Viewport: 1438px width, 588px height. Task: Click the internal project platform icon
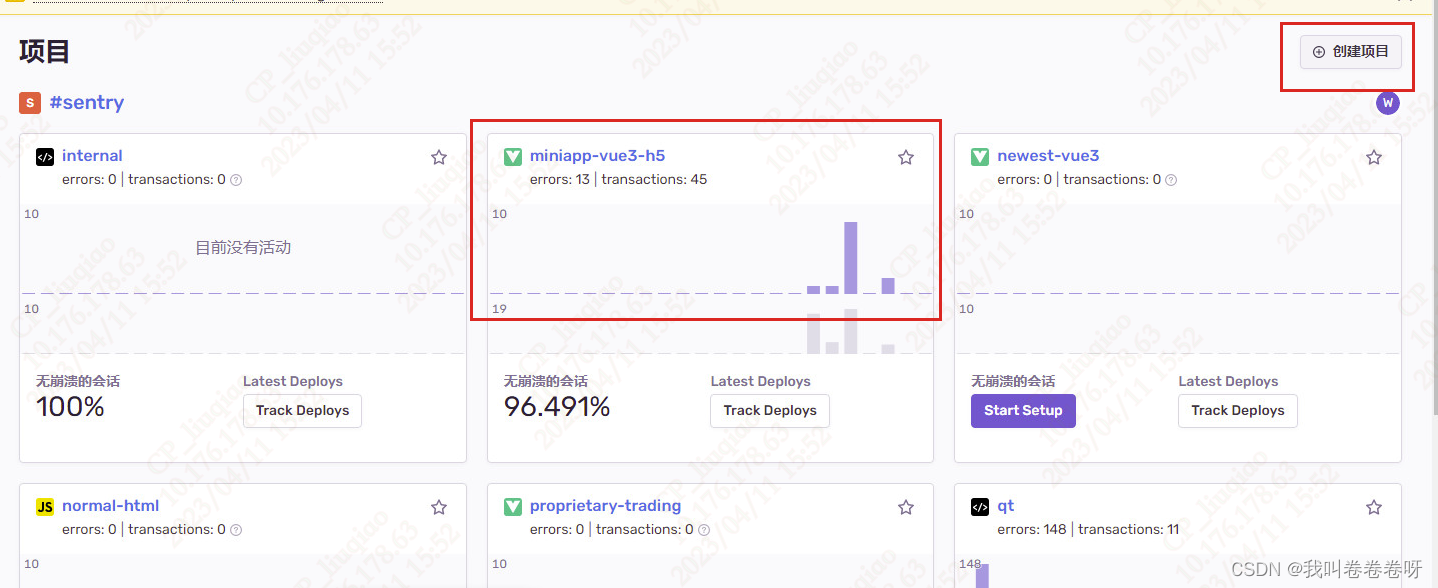pyautogui.click(x=44, y=157)
